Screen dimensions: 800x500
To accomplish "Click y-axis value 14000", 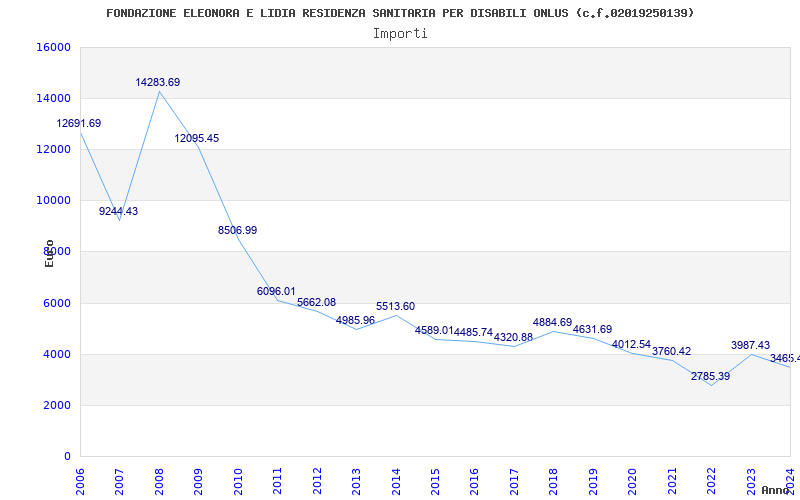I will coord(53,98).
